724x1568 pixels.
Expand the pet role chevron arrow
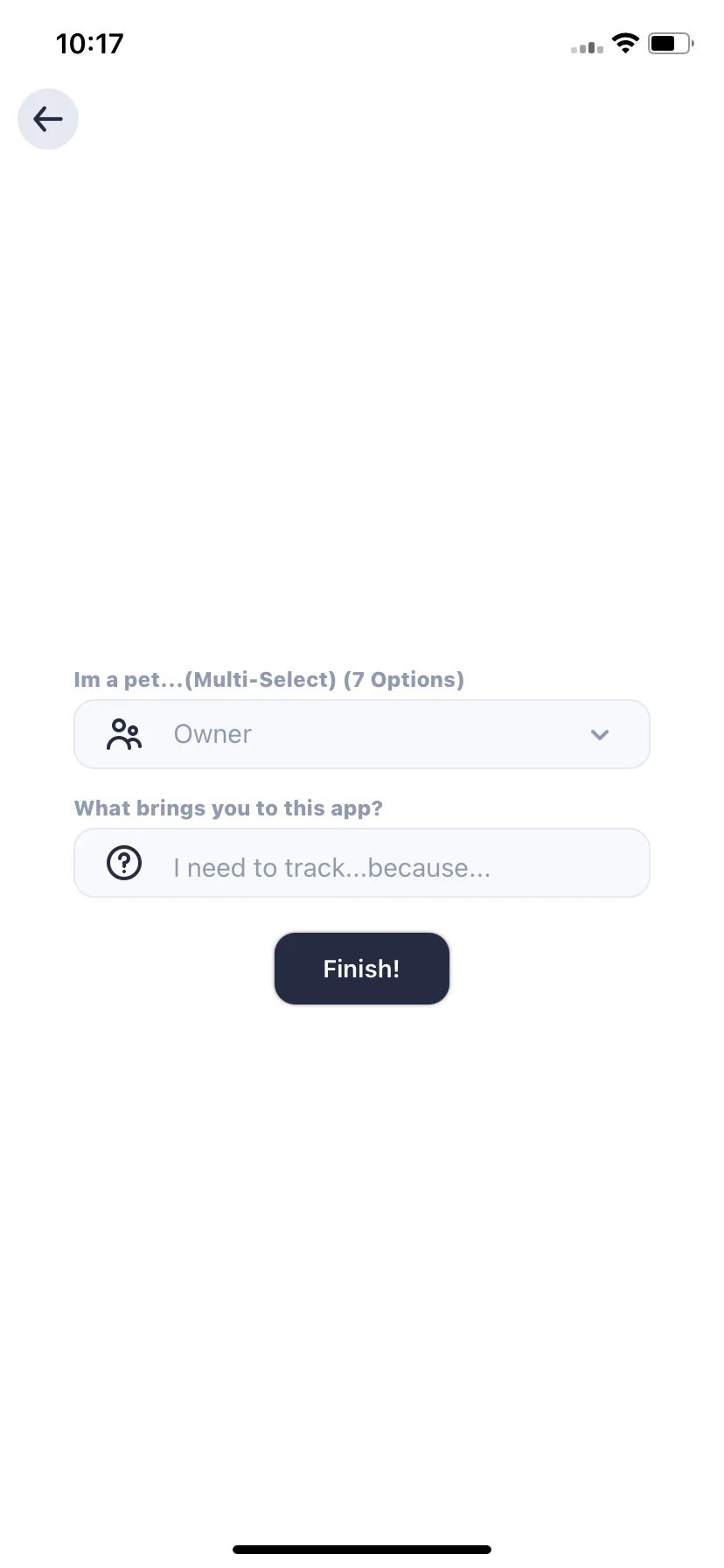600,734
